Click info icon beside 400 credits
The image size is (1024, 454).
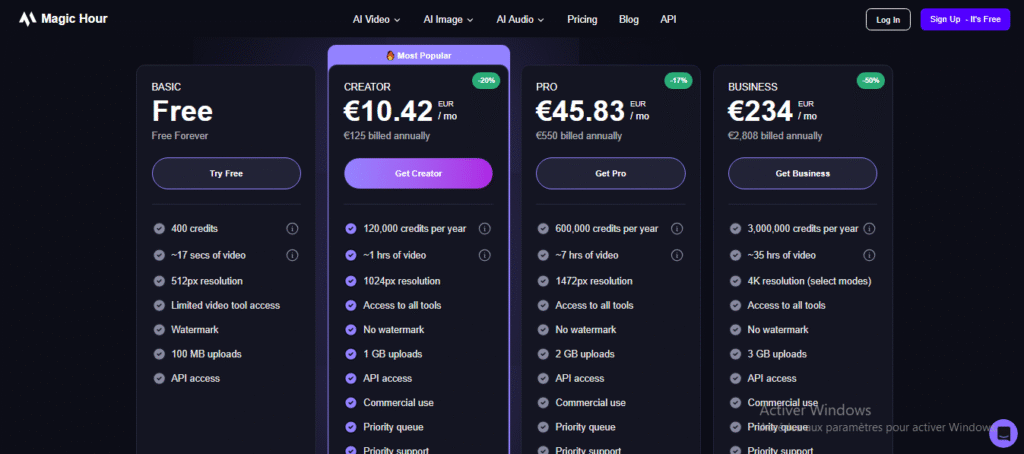pos(292,229)
